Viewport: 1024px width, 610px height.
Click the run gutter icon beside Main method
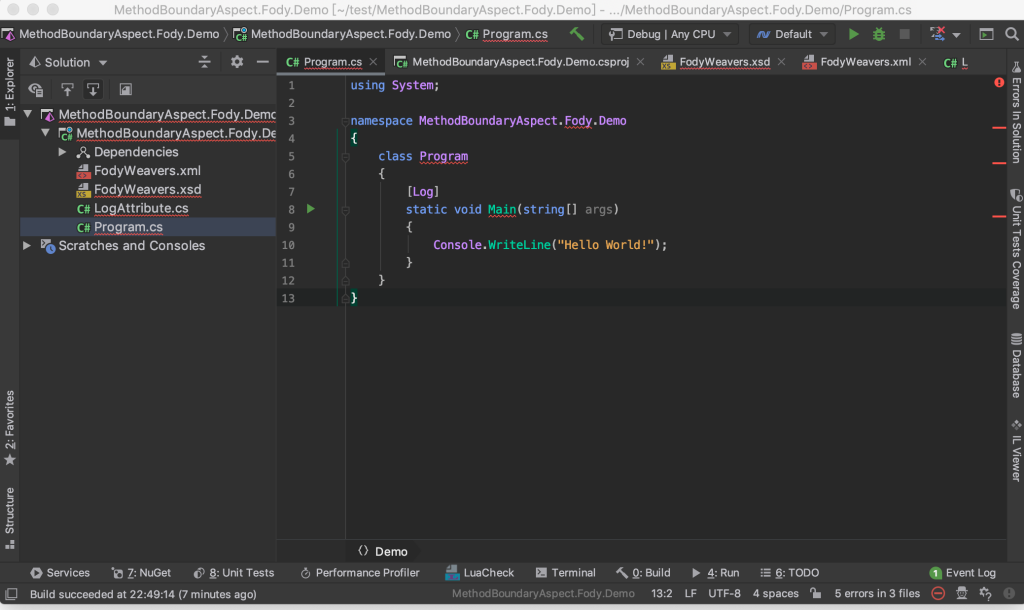[311, 209]
